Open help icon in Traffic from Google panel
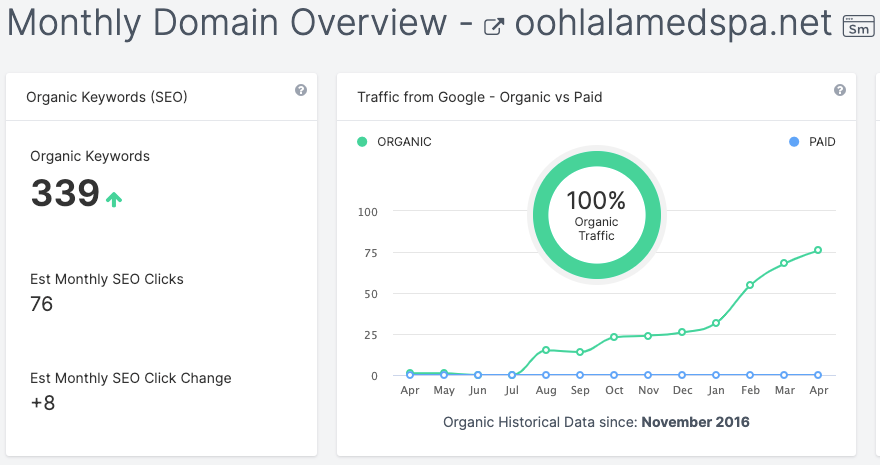Screen dimensions: 880x465 click(x=840, y=90)
